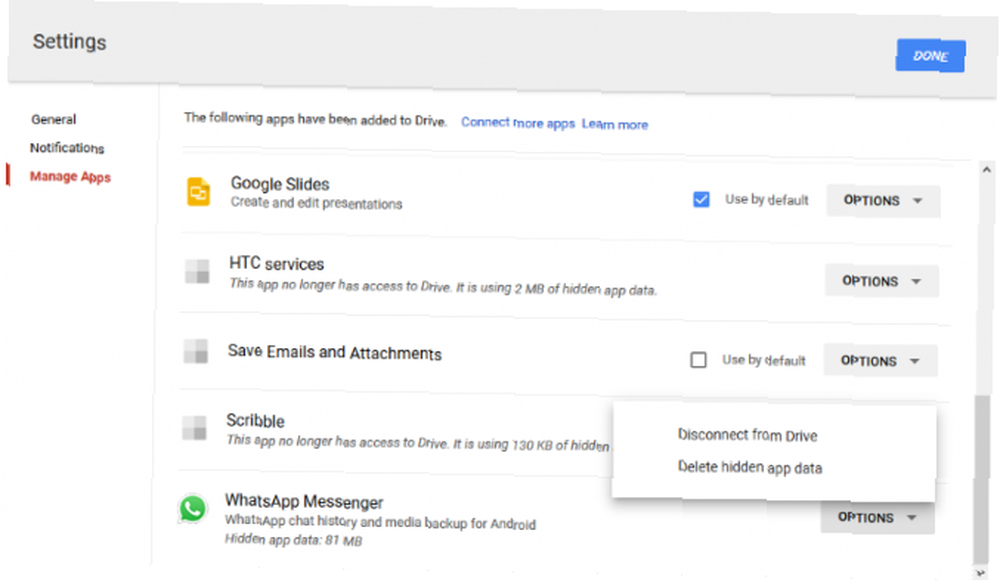Screen dimensions: 1000x583
Task: Click the Save Emails and Attachments icon
Action: (x=196, y=351)
